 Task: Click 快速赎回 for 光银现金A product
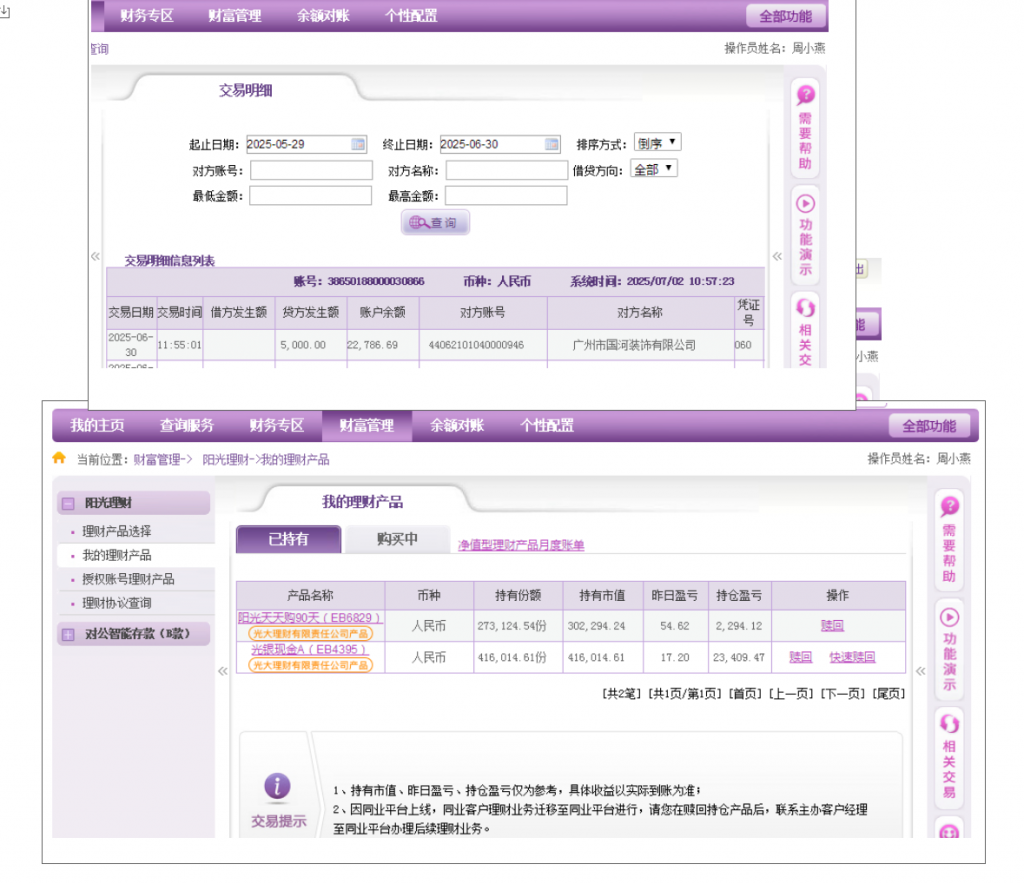(851, 657)
